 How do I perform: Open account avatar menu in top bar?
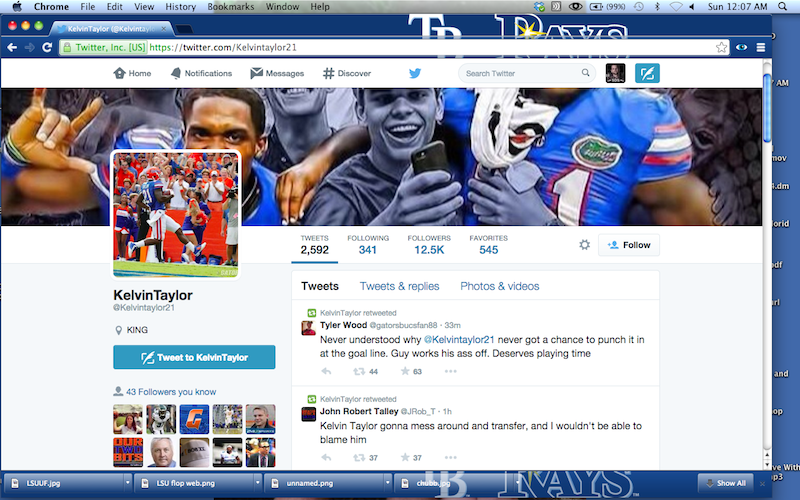[615, 73]
